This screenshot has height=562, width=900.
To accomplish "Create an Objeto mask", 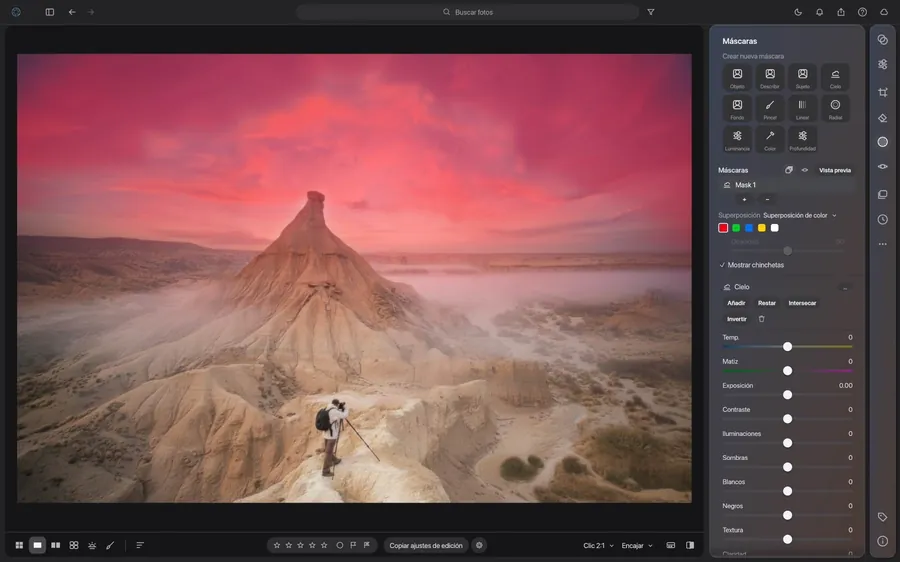I will pyautogui.click(x=737, y=77).
